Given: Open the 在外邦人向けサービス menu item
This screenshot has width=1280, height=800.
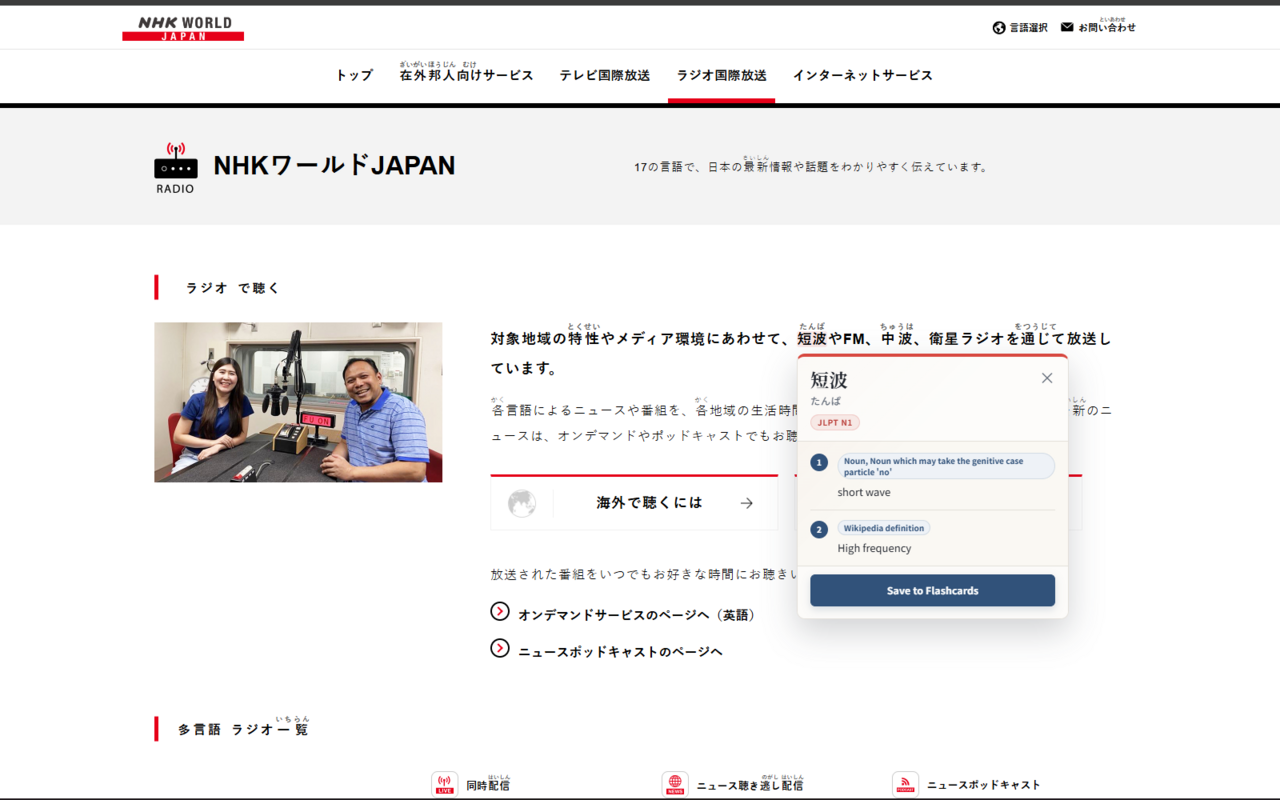Looking at the screenshot, I should click(x=466, y=75).
